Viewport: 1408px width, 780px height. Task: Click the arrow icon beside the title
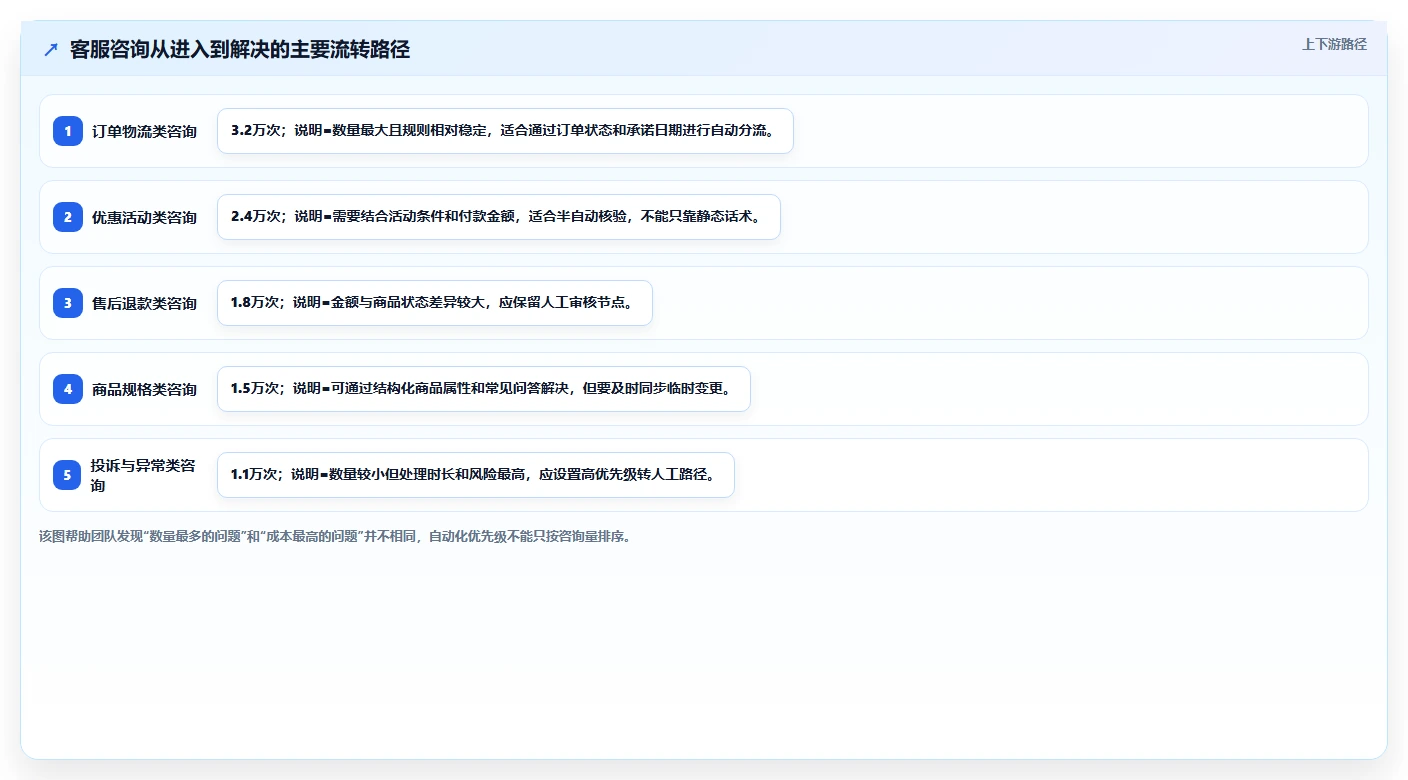click(51, 50)
